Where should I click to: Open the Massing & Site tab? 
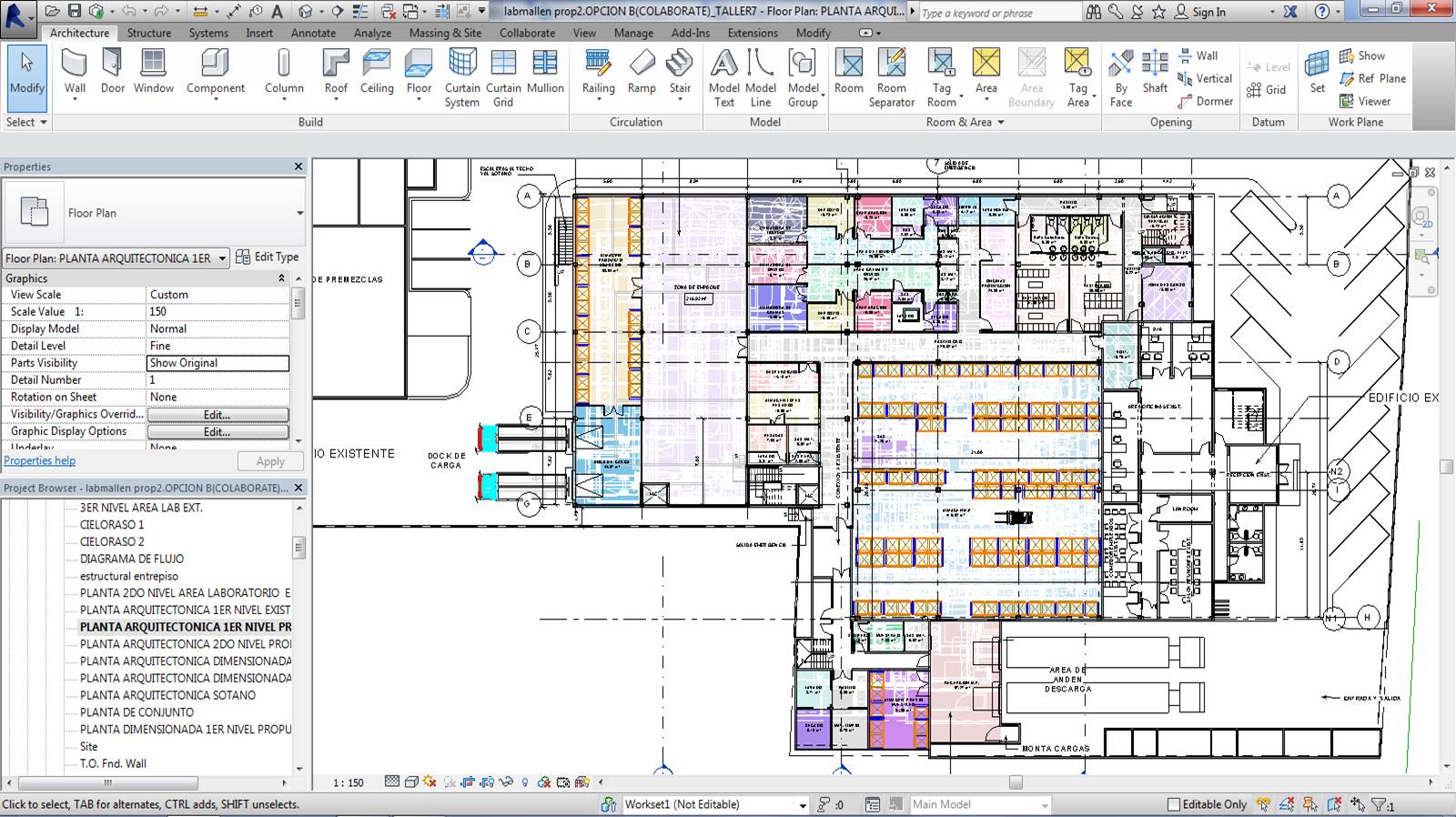(x=445, y=33)
